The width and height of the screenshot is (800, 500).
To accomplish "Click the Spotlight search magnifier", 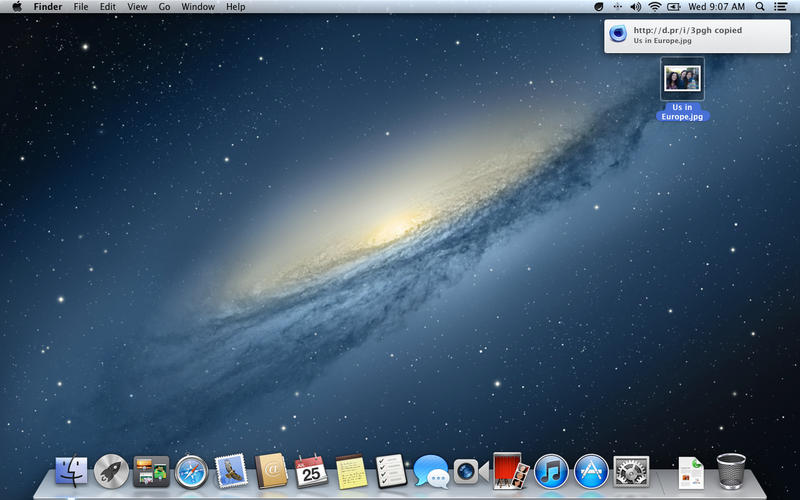I will [760, 7].
